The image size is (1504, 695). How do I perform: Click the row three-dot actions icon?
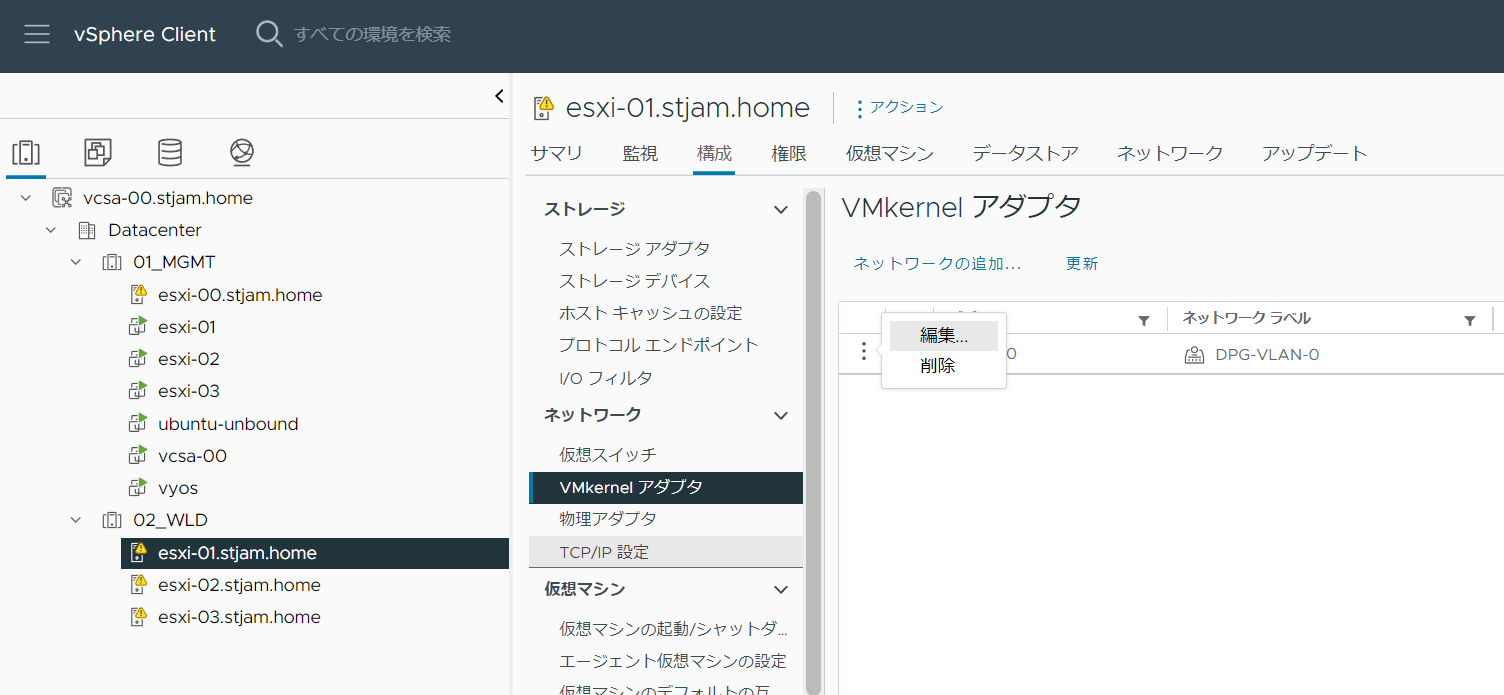(864, 352)
